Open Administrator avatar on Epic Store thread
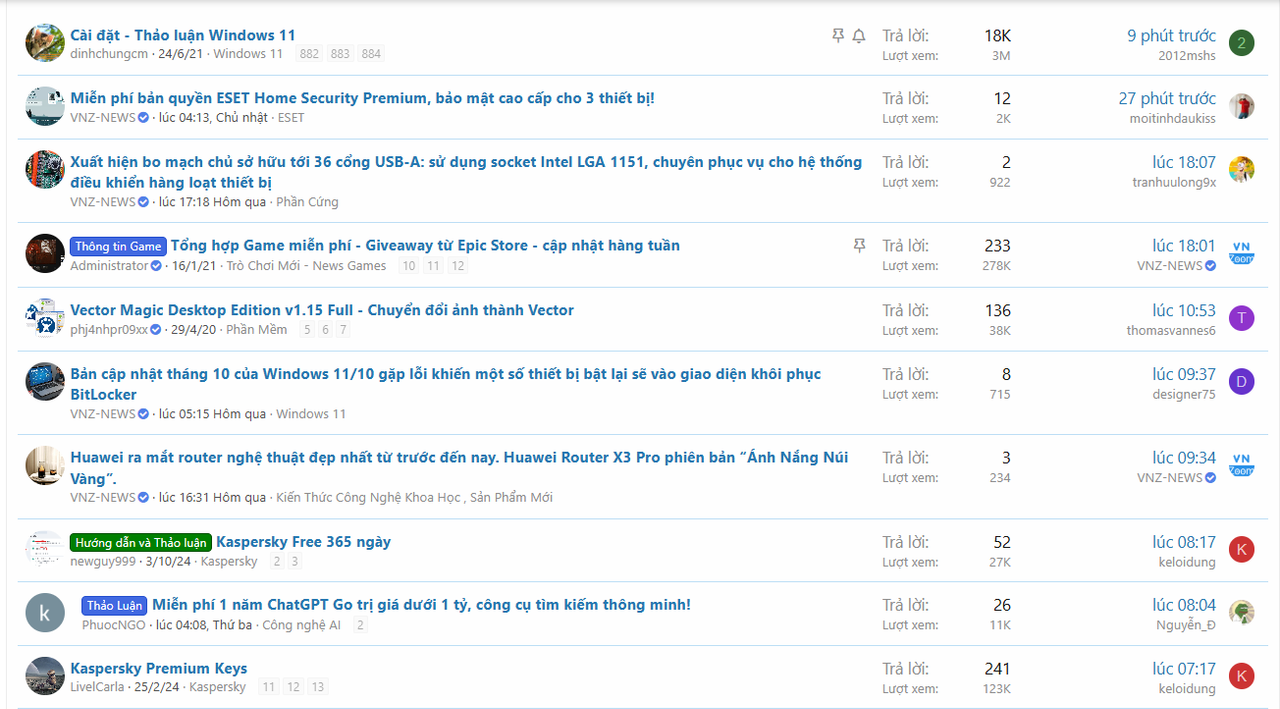This screenshot has width=1280, height=709. pyautogui.click(x=45, y=253)
